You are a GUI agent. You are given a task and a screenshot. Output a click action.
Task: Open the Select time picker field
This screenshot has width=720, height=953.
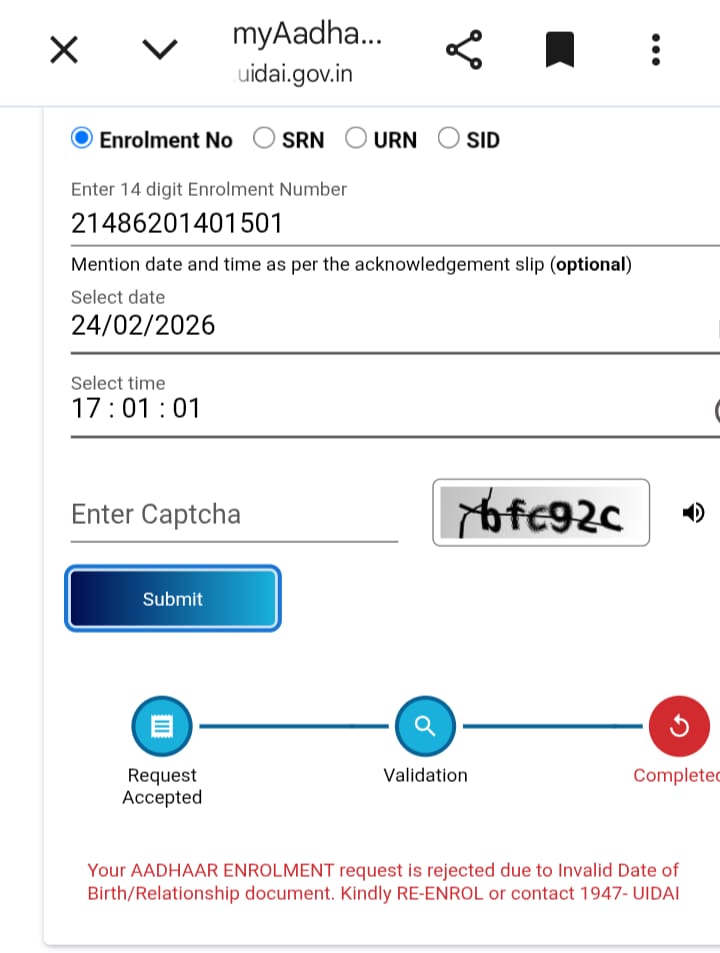(390, 408)
